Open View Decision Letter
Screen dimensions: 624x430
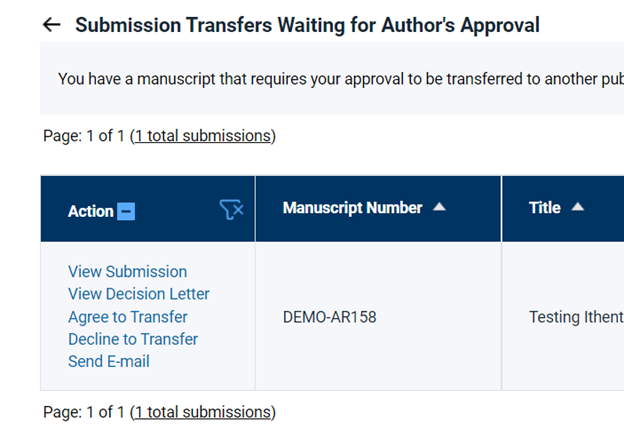pos(138,294)
